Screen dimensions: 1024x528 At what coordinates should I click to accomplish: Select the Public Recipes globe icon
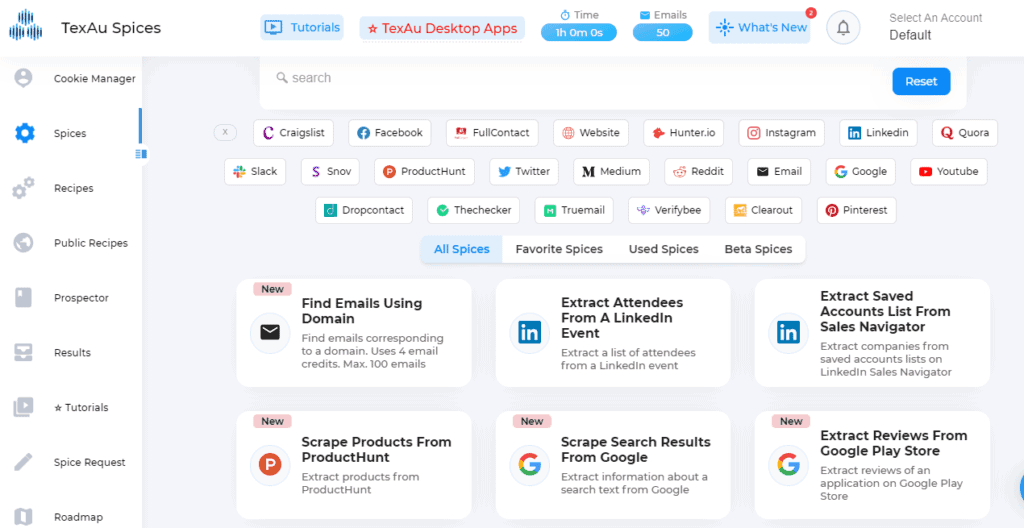tap(24, 243)
